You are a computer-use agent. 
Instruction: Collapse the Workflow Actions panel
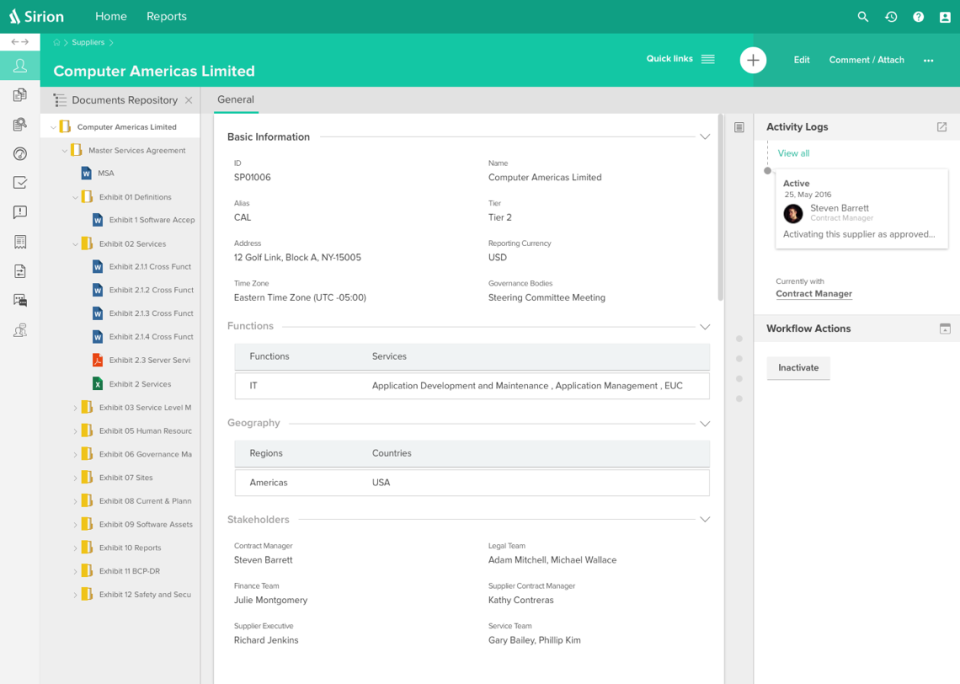pos(944,329)
